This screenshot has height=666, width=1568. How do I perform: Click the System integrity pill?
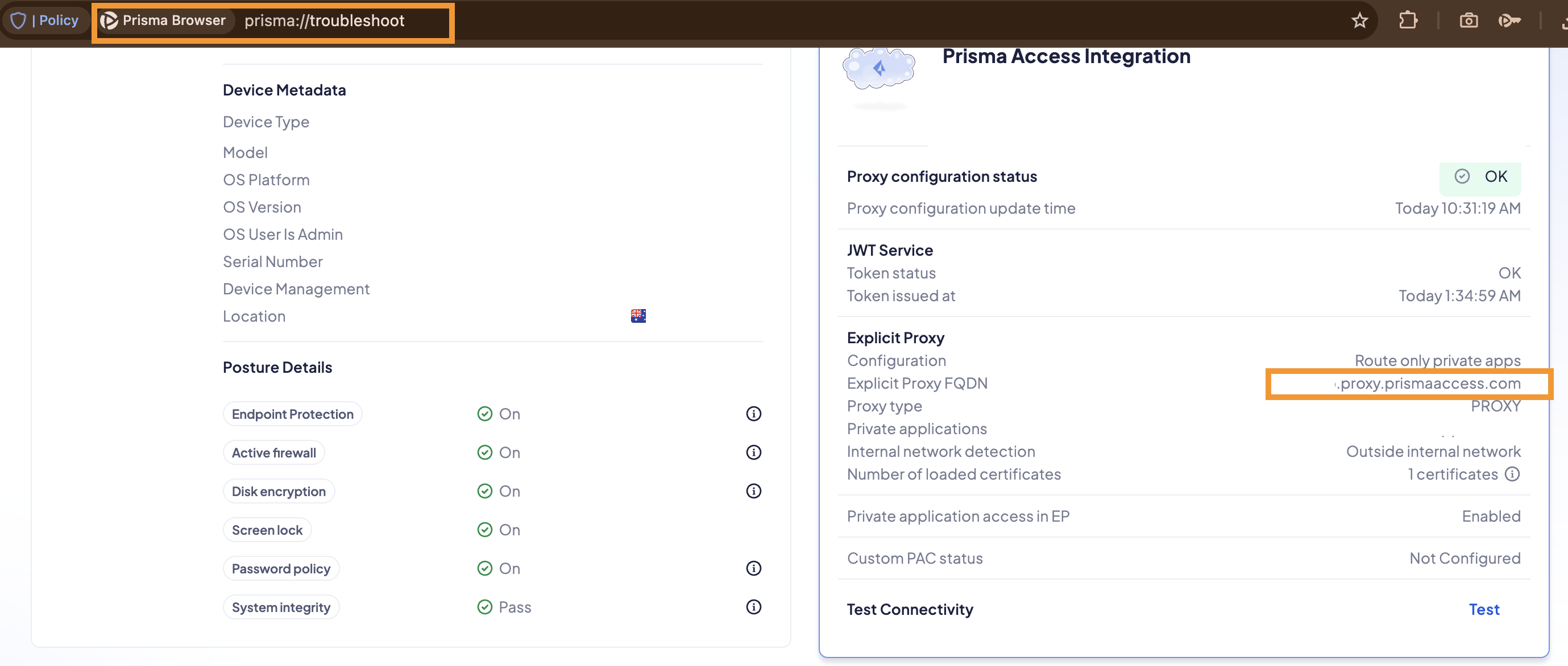click(281, 607)
